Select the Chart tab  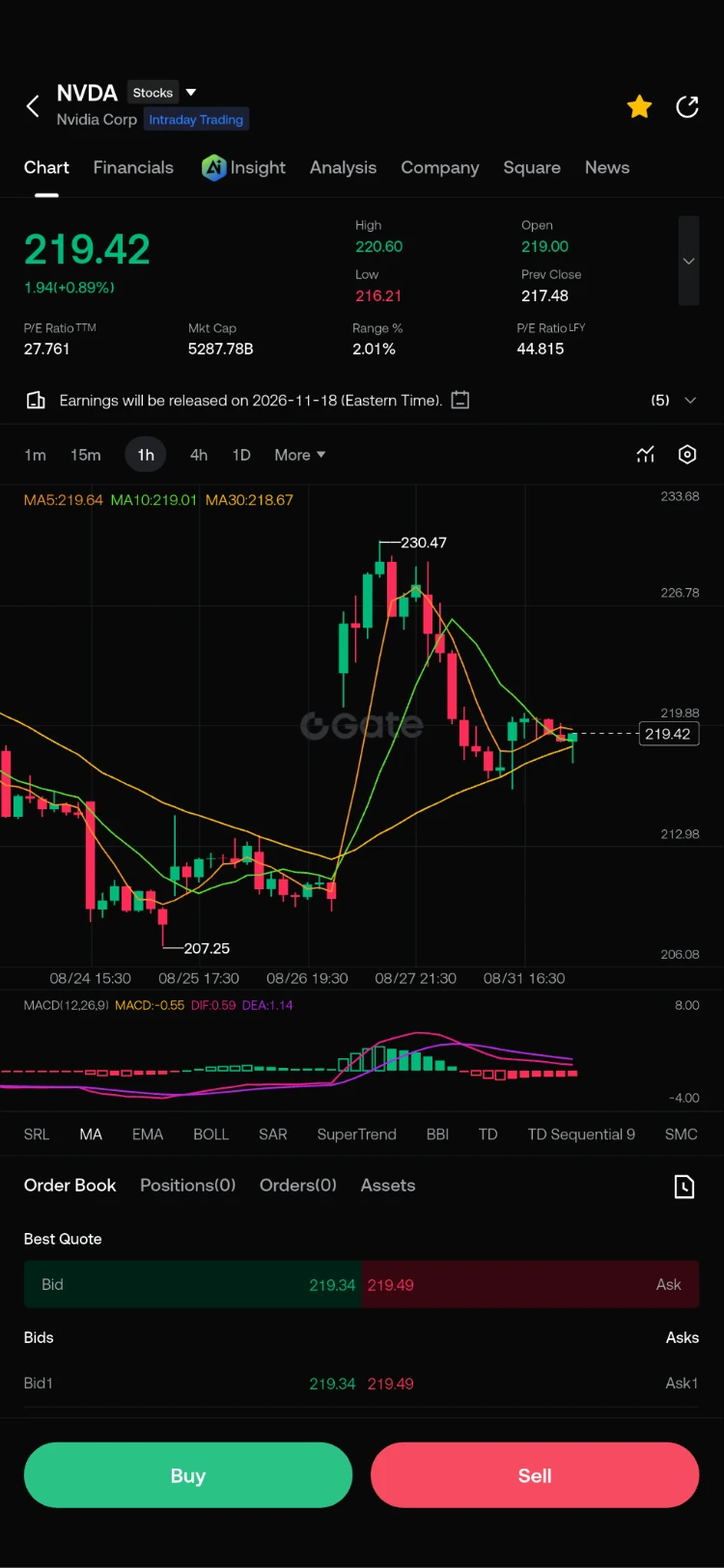coord(46,167)
